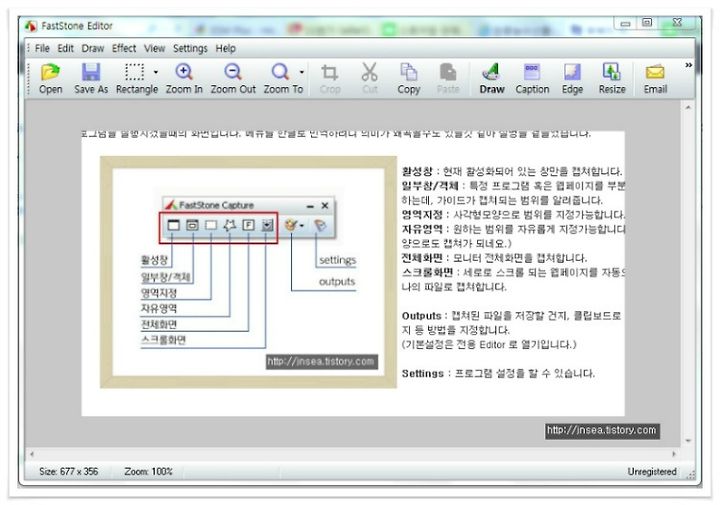The image size is (720, 505).
Task: Select the Rectangle selection tool
Action: click(134, 79)
